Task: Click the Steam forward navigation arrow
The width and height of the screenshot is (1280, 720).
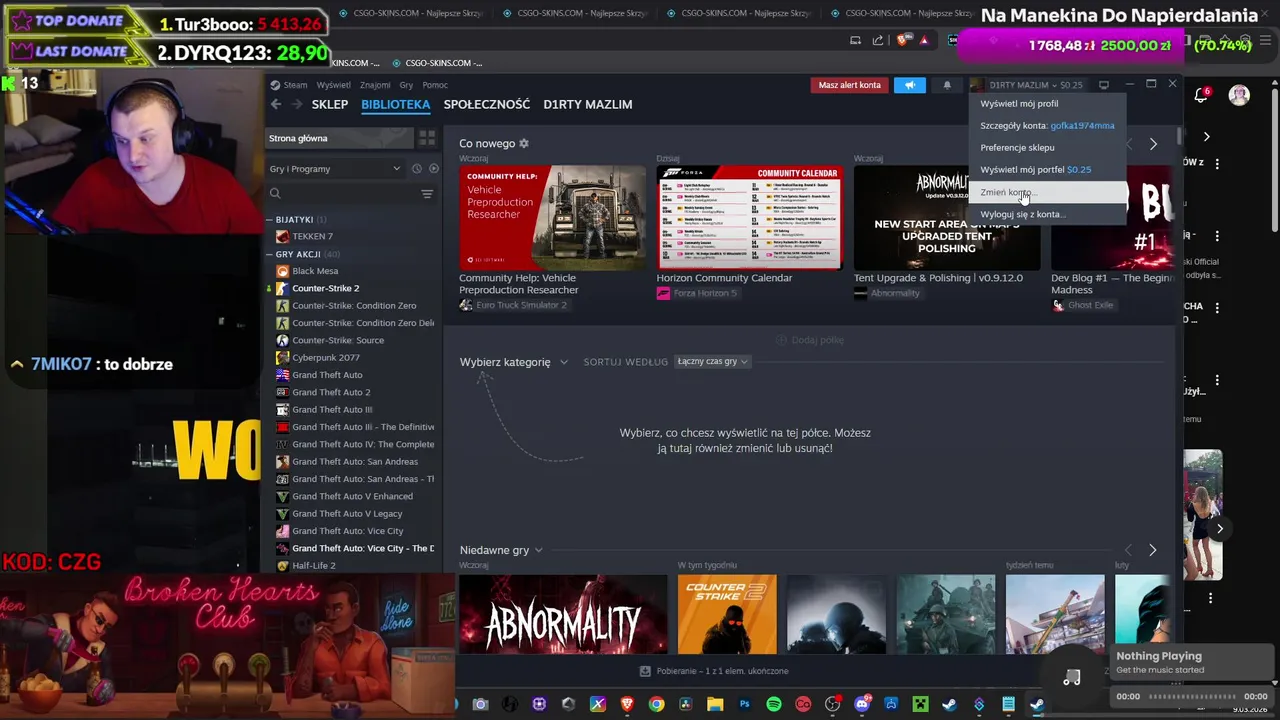Action: pos(297,104)
